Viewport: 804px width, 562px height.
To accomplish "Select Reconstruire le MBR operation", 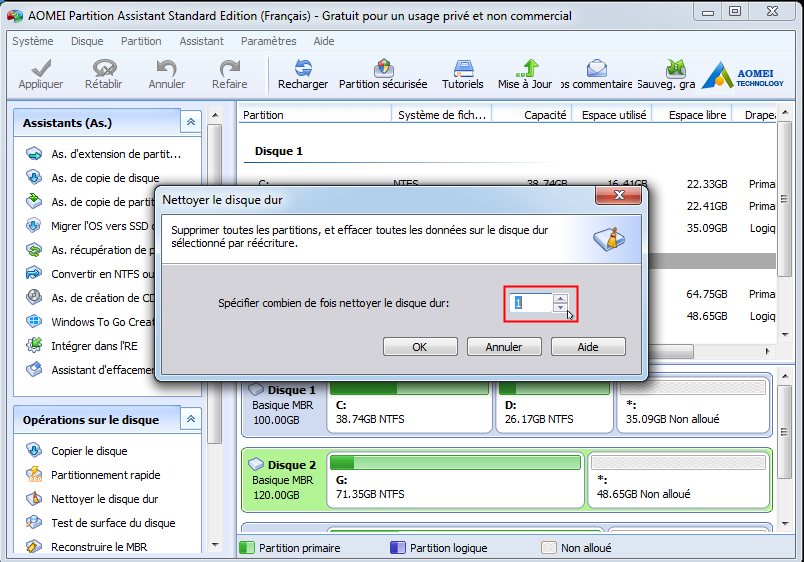I will 87,547.
